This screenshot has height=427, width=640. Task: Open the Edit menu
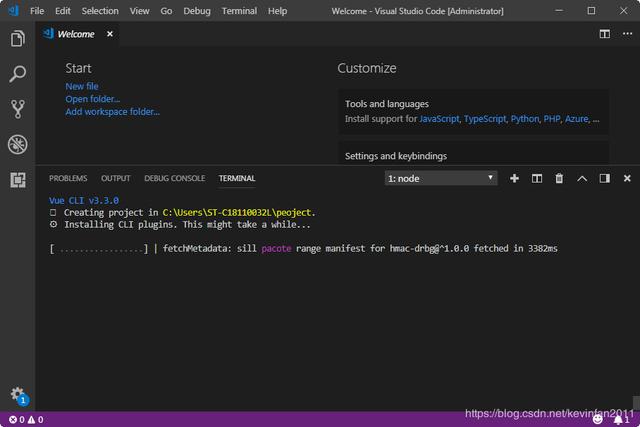pos(62,11)
